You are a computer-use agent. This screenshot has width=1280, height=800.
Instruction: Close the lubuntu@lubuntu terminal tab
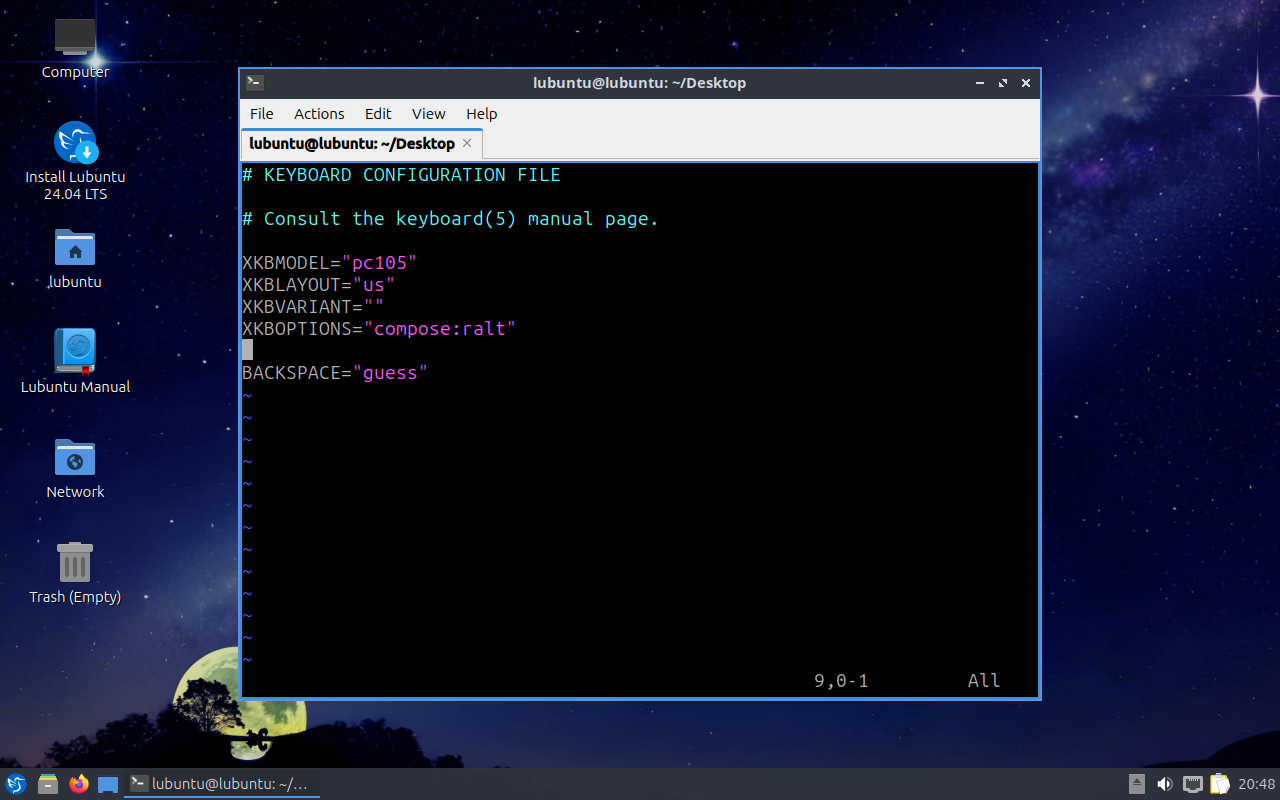coord(467,143)
